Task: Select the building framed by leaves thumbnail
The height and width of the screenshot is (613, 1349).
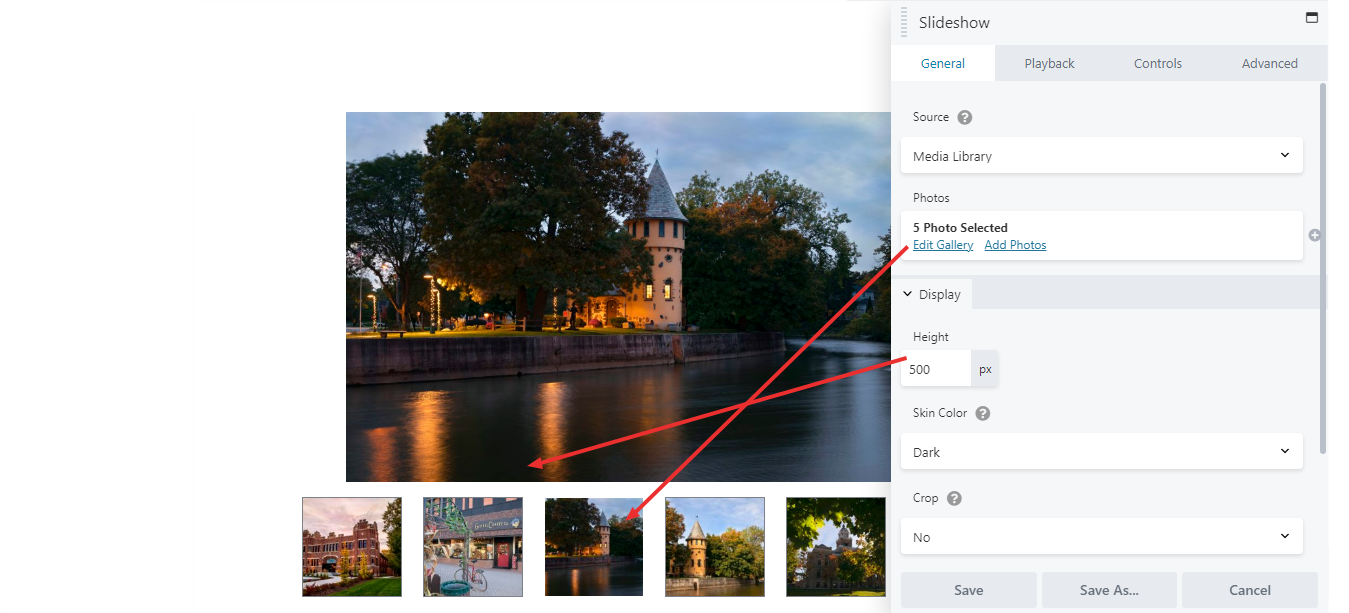Action: (x=836, y=547)
